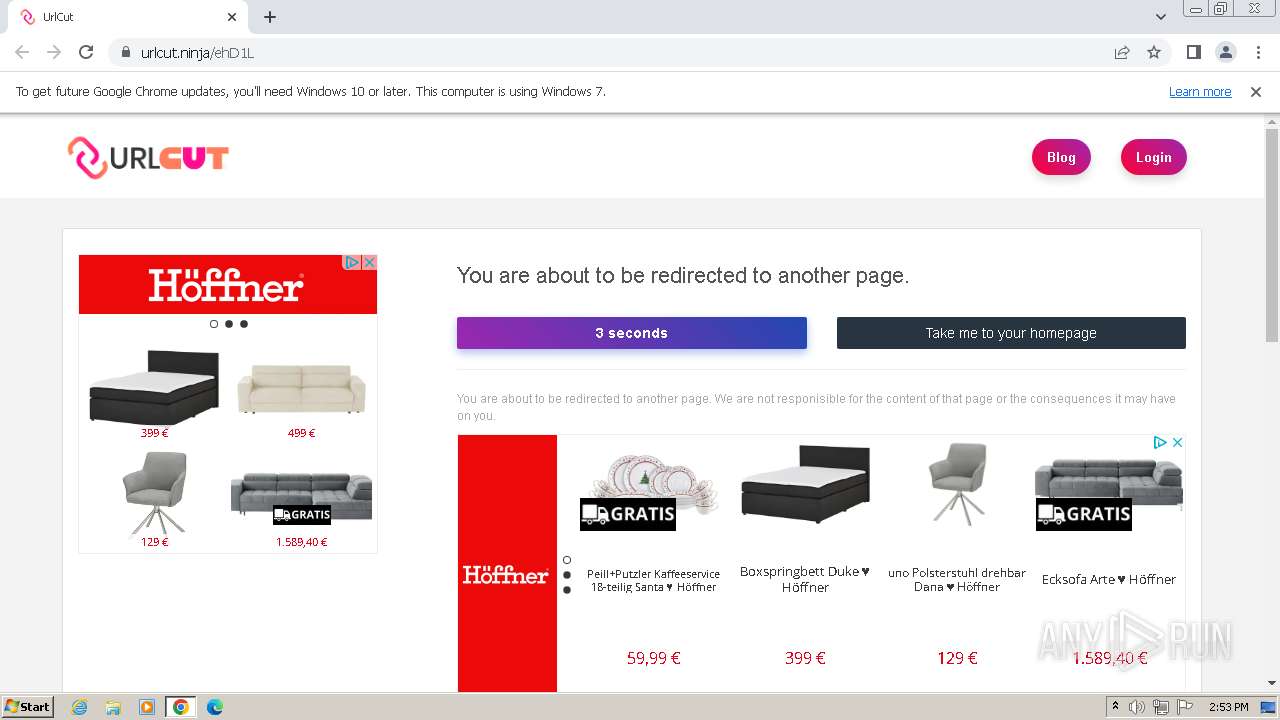This screenshot has width=1280, height=720.
Task: Select the third carousel dot in bottom ad
Action: point(567,590)
